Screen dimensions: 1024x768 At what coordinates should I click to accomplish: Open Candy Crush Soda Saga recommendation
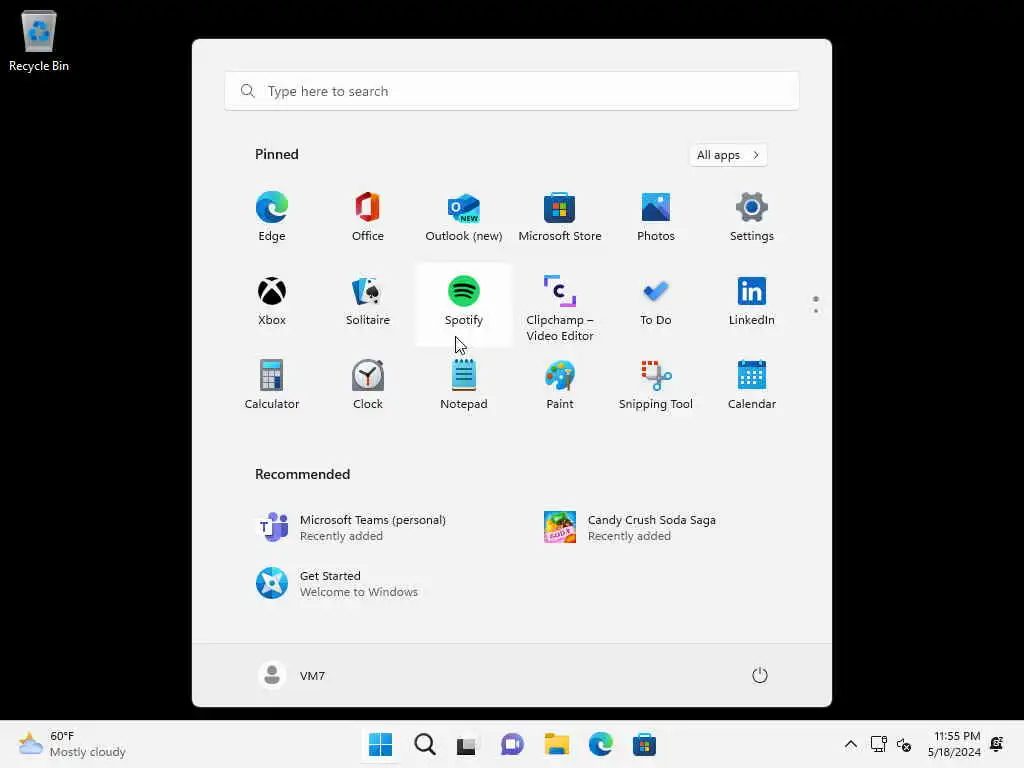point(656,528)
